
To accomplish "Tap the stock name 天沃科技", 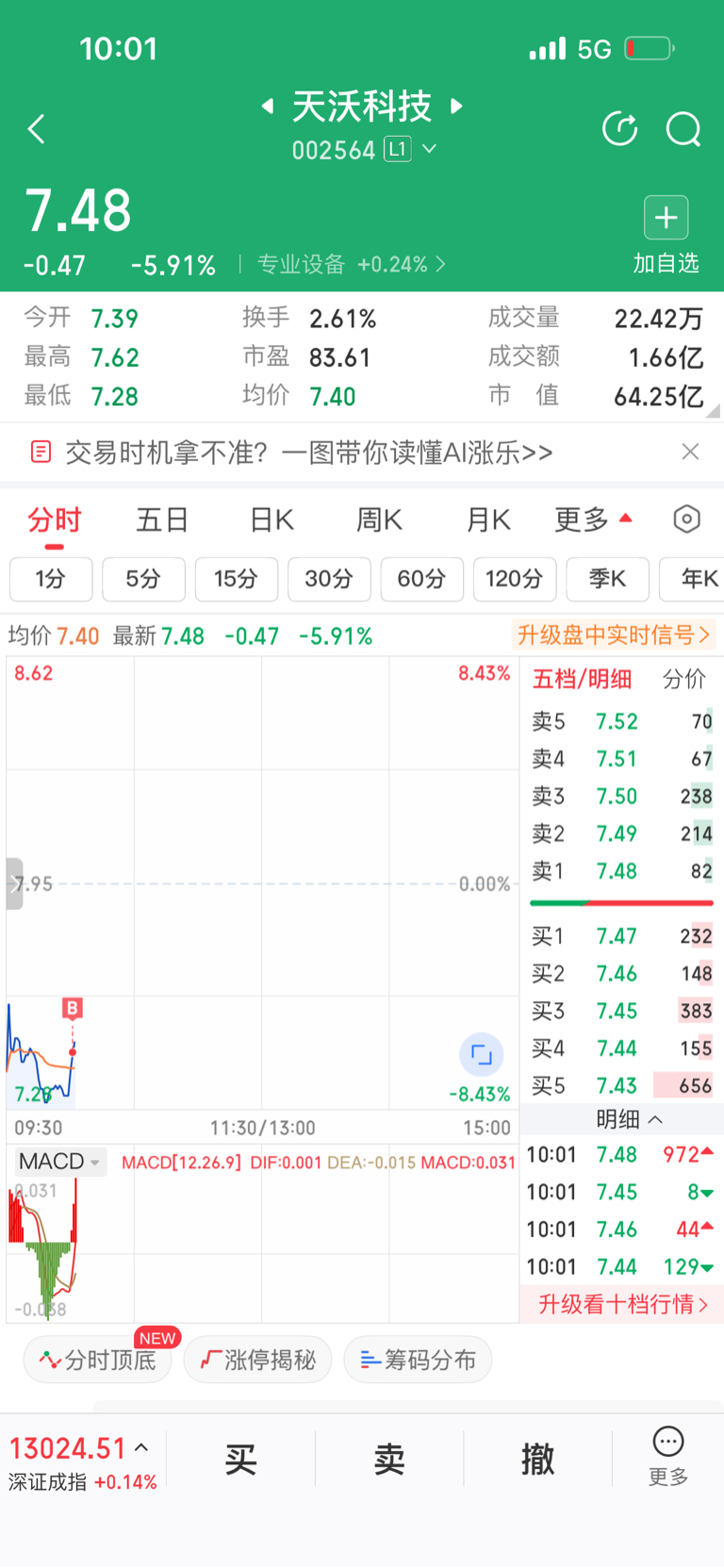I will [x=362, y=107].
